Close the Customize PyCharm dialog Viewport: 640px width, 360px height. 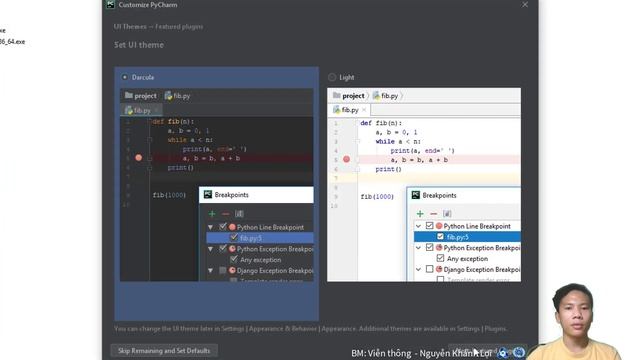pos(525,4)
